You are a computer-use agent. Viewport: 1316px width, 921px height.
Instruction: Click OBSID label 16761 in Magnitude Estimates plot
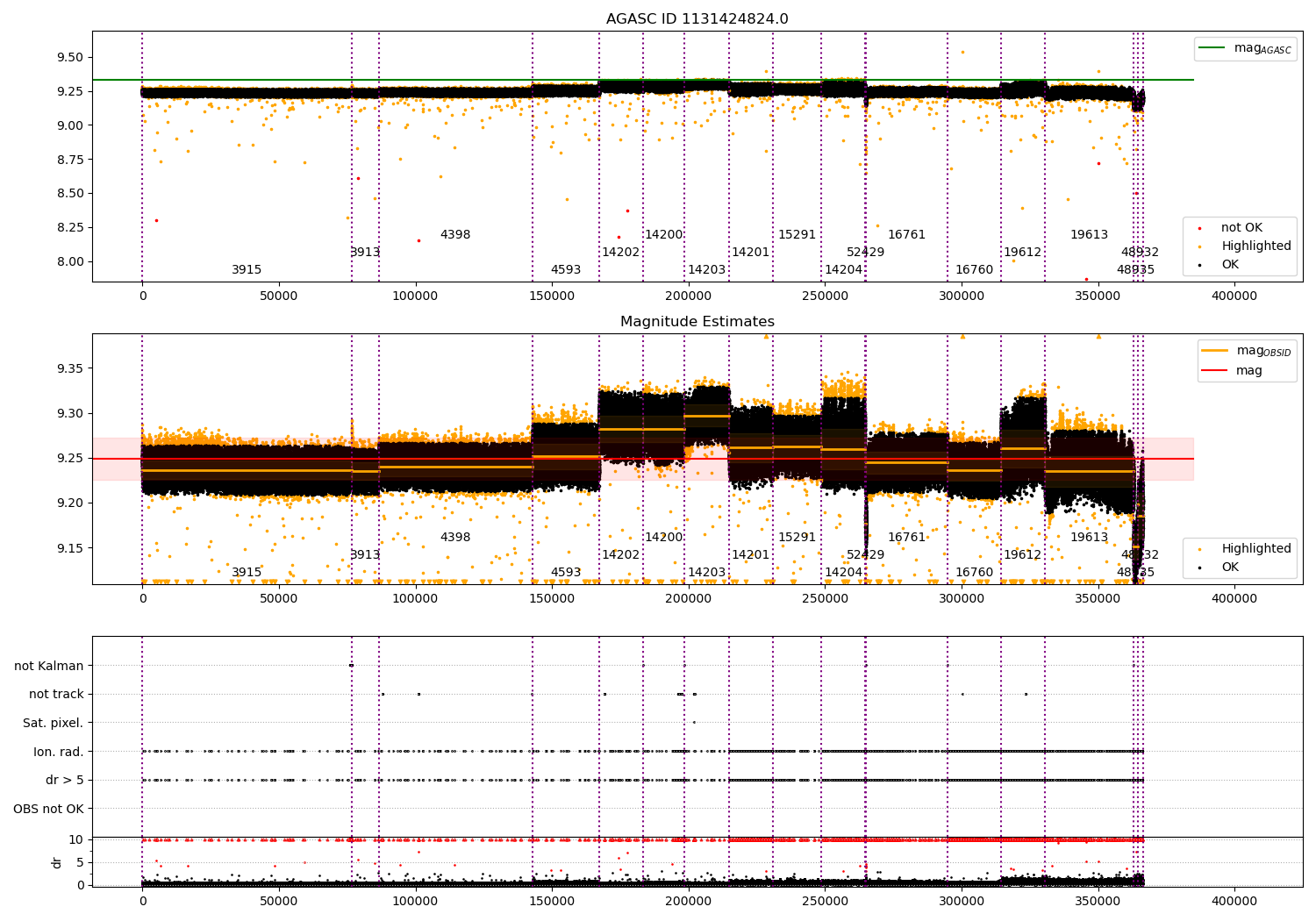[x=906, y=537]
